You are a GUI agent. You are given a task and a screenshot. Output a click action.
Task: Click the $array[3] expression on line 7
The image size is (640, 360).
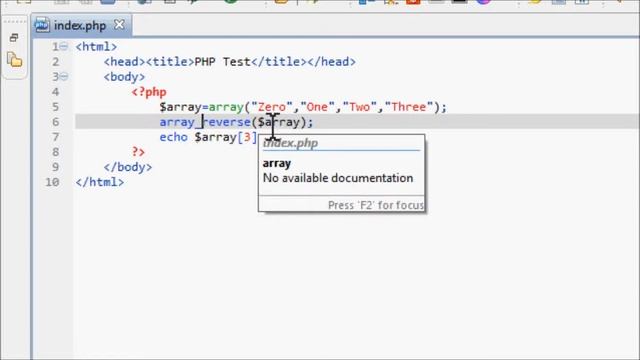coord(226,137)
